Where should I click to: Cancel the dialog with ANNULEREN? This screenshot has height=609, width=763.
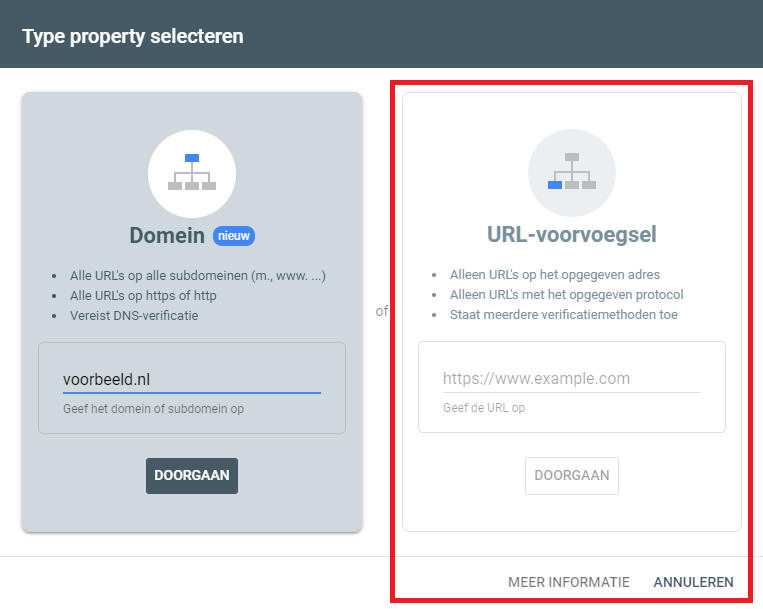tap(694, 582)
